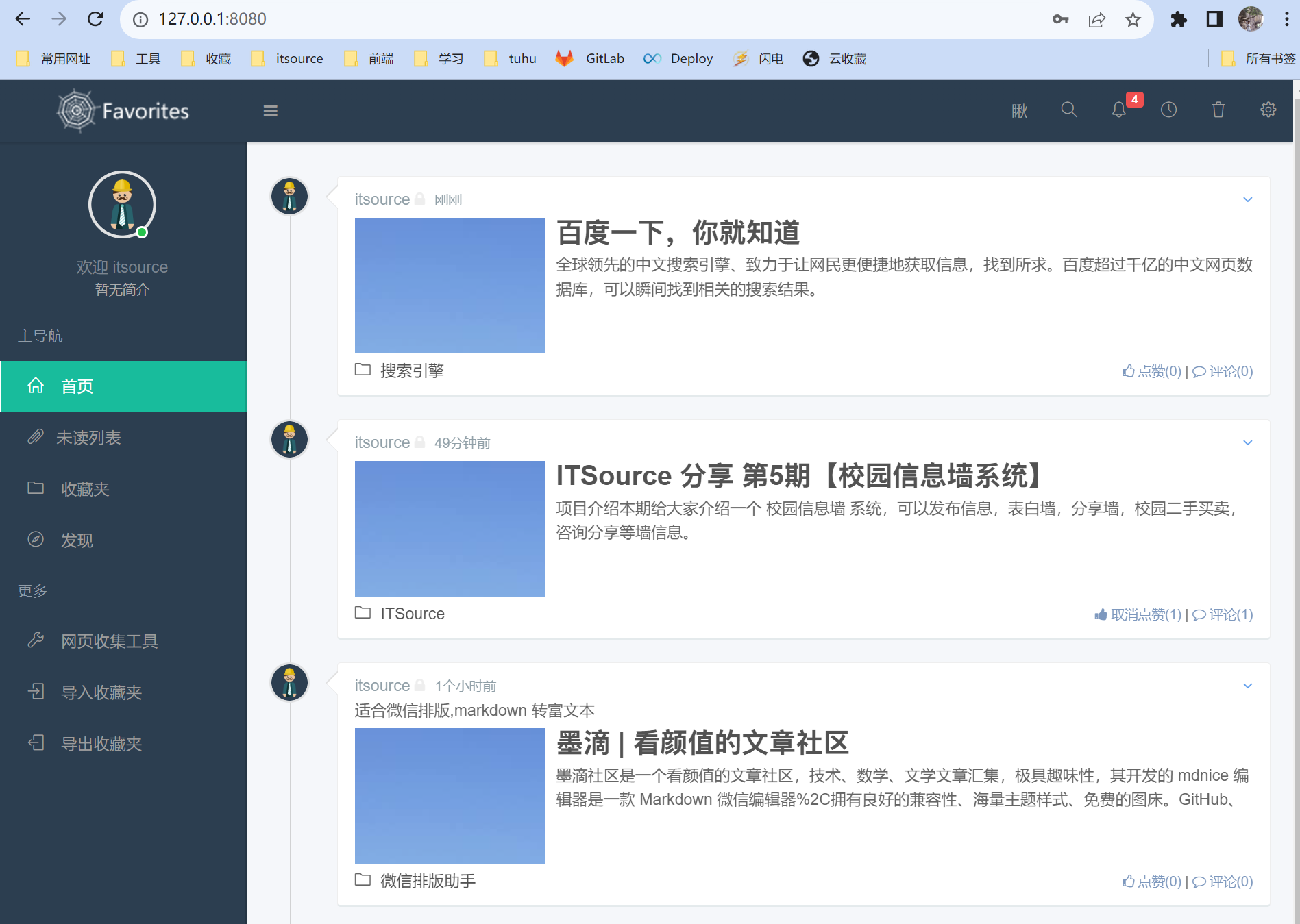Open 评论(0) on 墨滴 post
This screenshot has width=1300, height=924.
[x=1223, y=882]
